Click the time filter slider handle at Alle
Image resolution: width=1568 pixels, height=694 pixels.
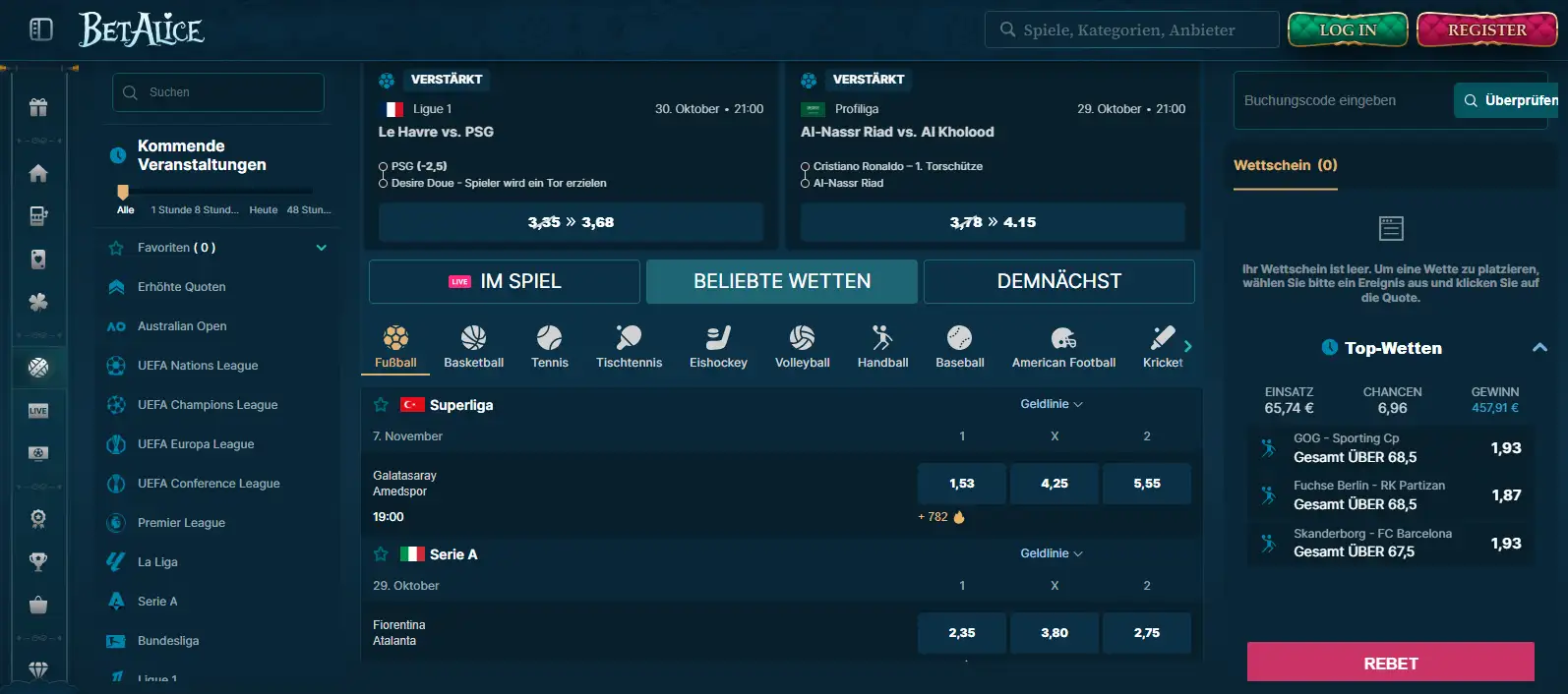point(123,192)
